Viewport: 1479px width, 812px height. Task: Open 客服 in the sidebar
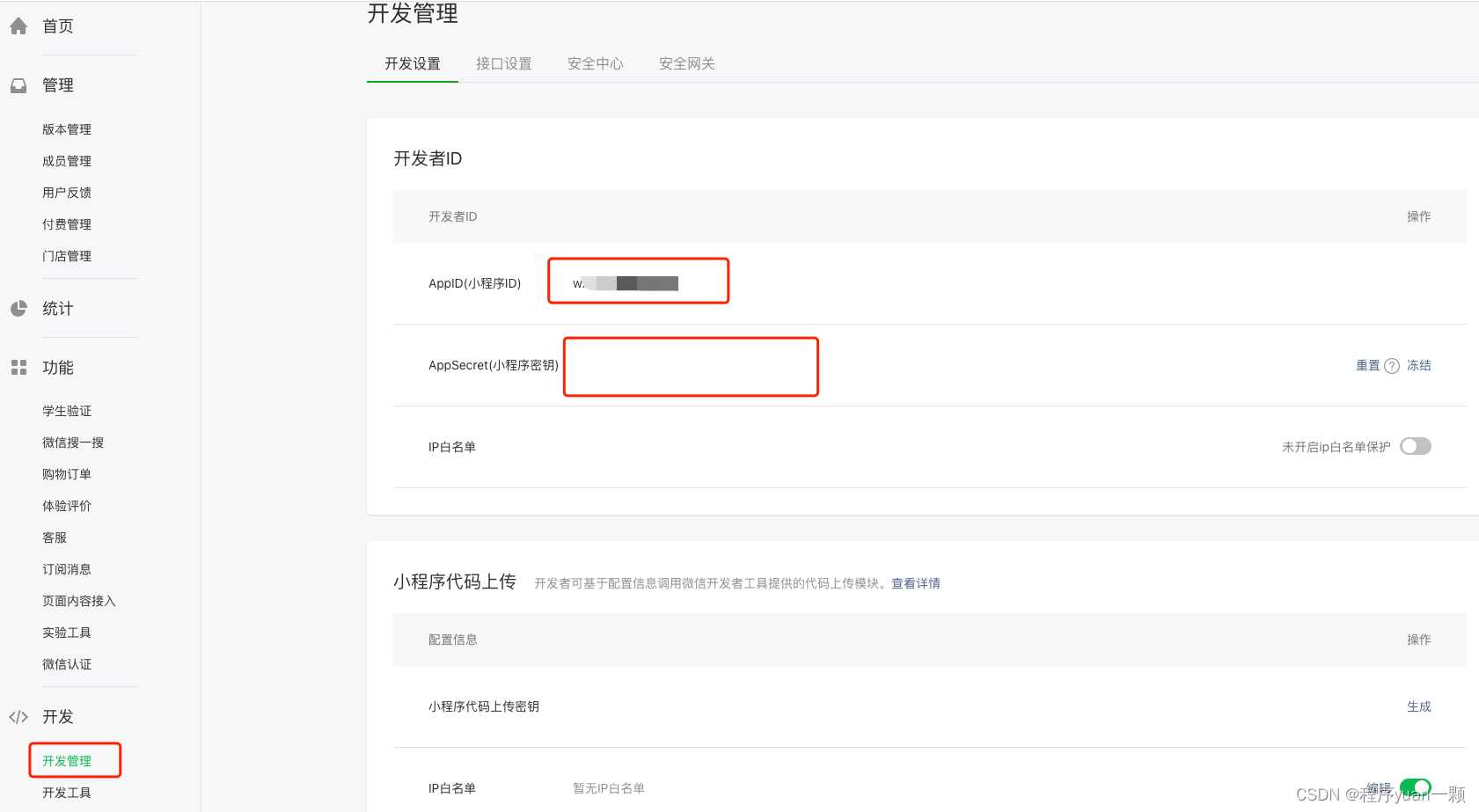click(55, 538)
